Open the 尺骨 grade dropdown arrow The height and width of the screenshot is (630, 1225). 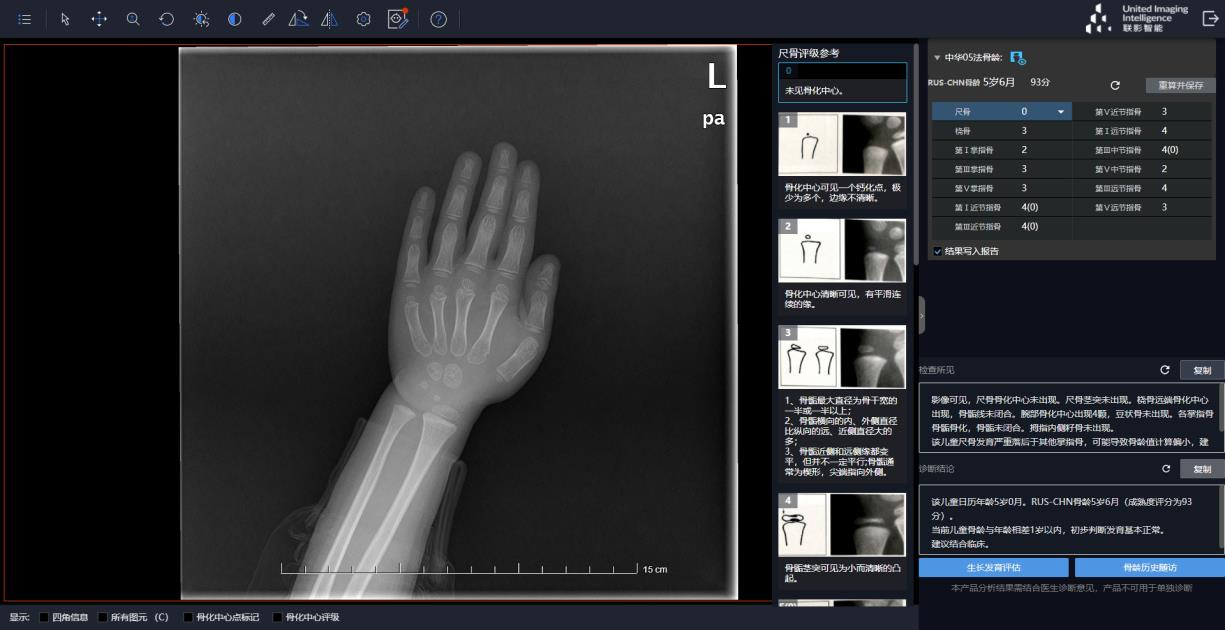point(1061,112)
